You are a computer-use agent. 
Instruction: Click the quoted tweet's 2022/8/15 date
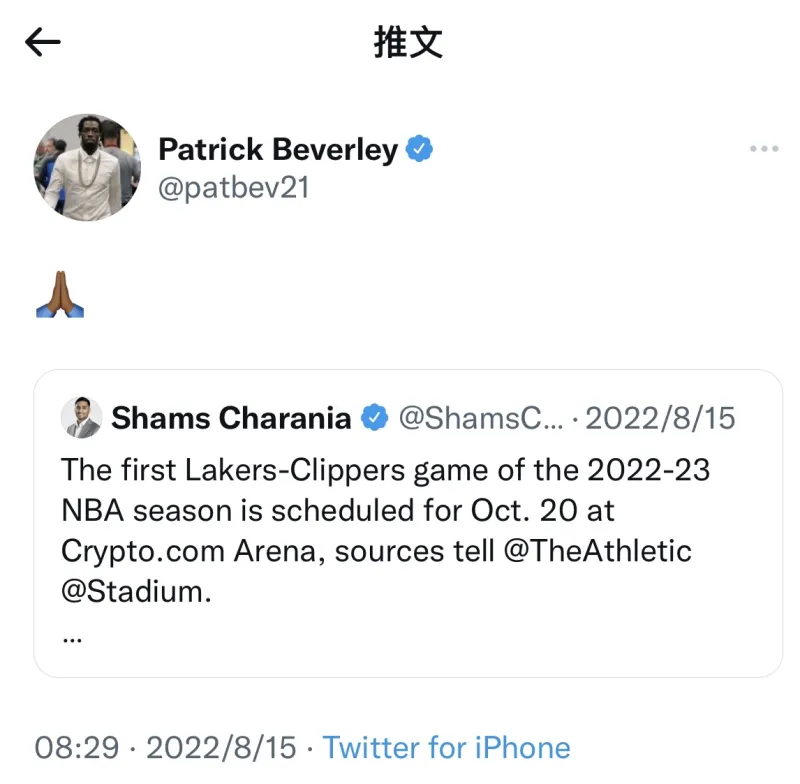click(x=660, y=418)
